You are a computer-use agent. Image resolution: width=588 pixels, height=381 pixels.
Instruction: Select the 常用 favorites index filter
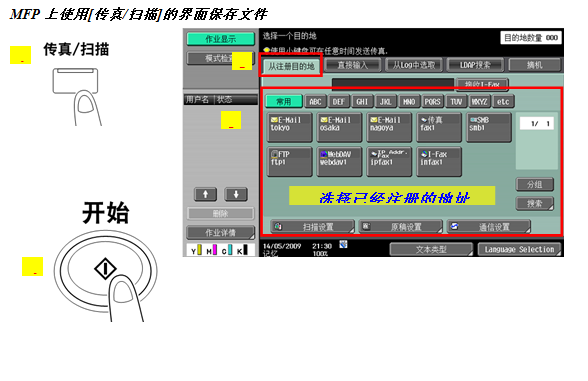[x=284, y=102]
